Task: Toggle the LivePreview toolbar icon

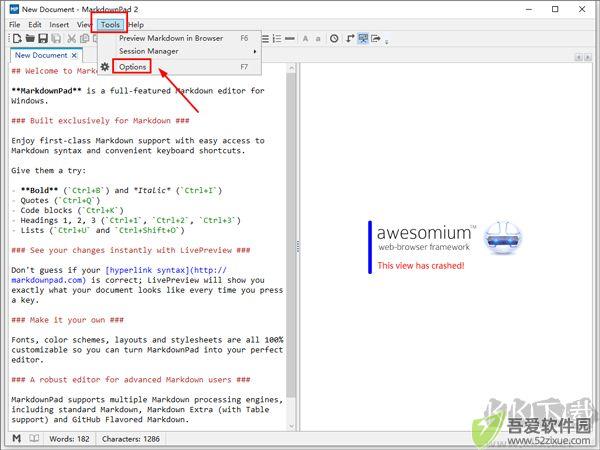Action: click(363, 39)
